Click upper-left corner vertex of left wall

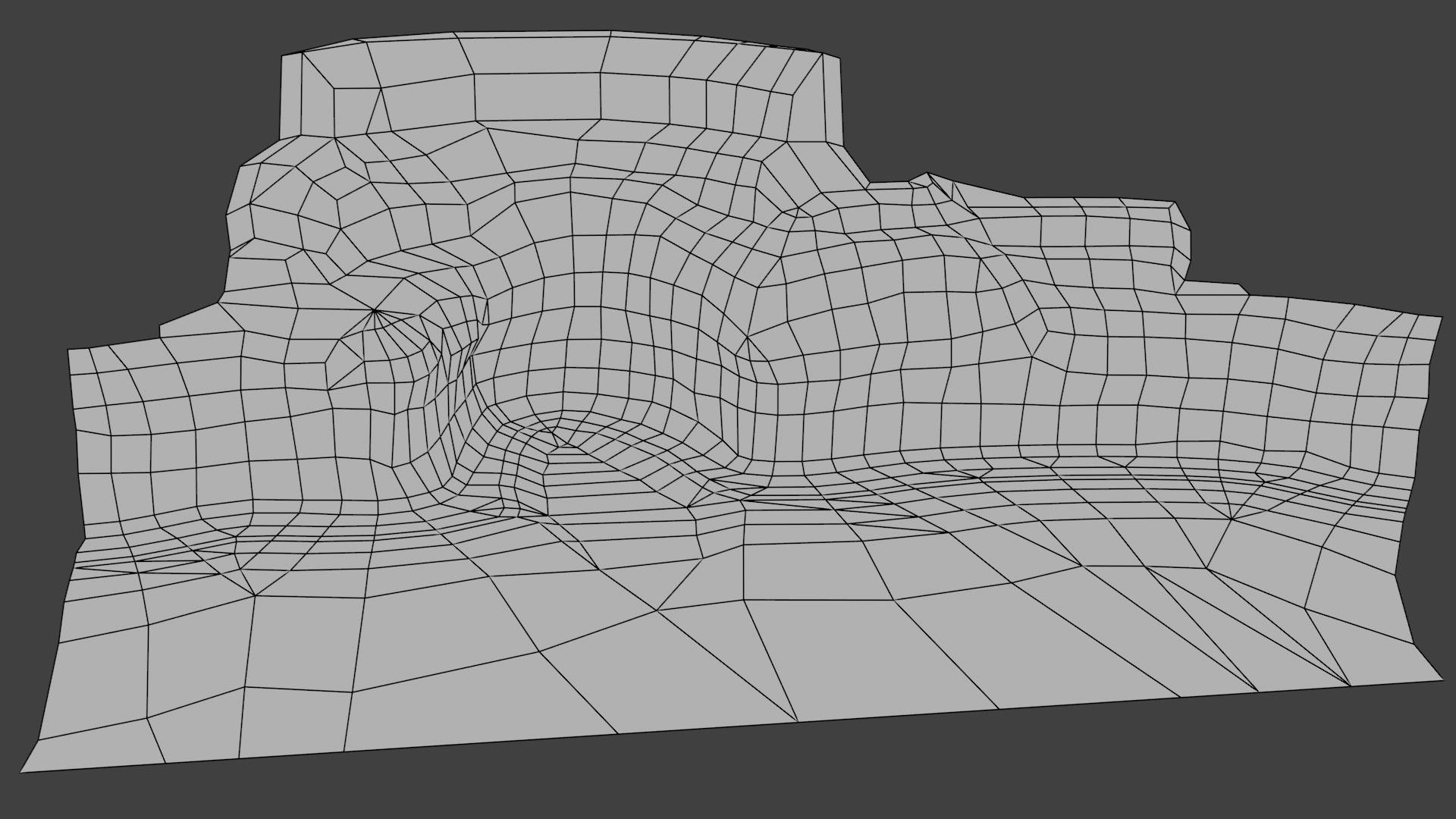pyautogui.click(x=68, y=350)
